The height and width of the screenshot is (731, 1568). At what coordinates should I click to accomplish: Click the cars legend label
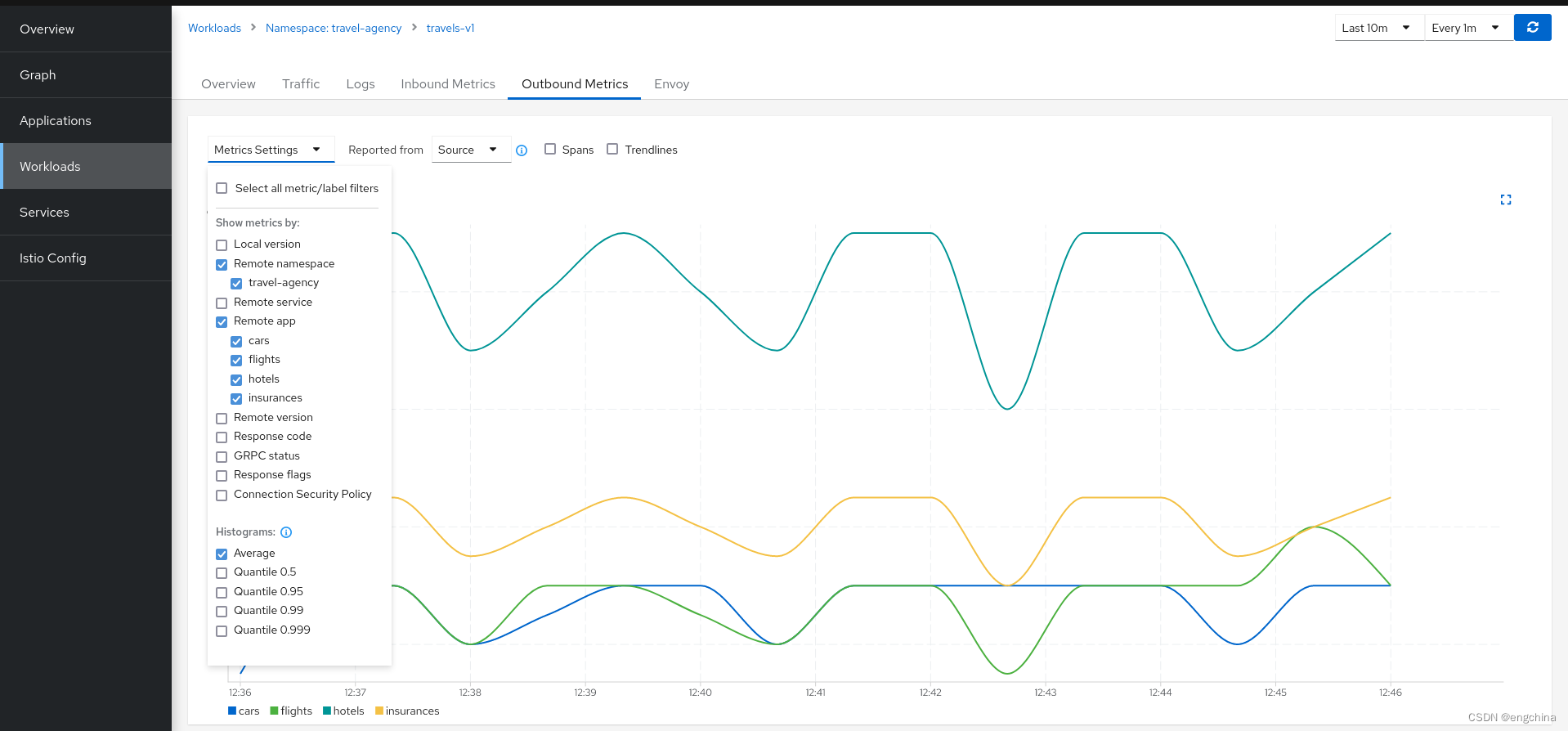tap(249, 711)
